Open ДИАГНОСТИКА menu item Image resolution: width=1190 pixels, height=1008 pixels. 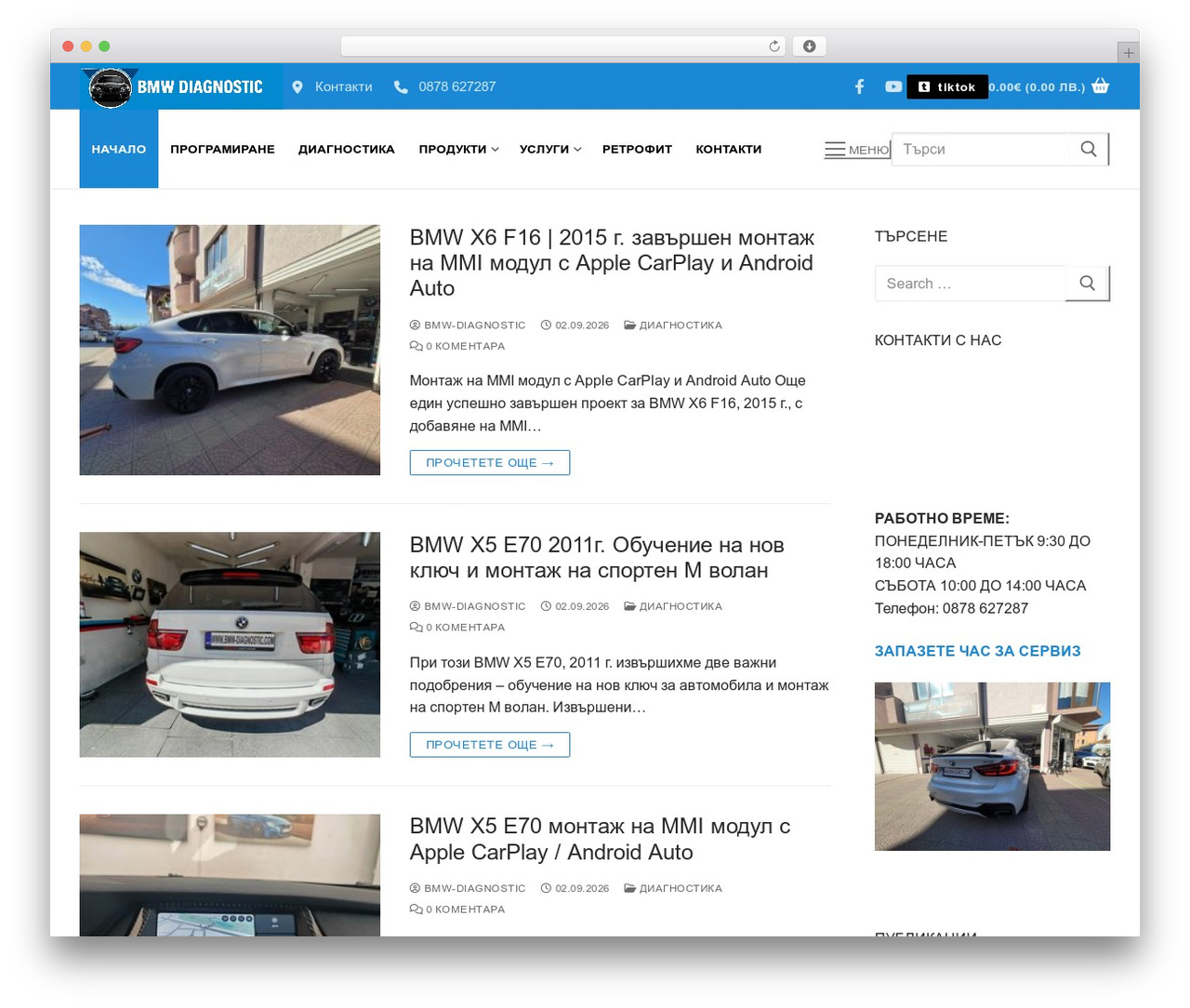pyautogui.click(x=347, y=149)
